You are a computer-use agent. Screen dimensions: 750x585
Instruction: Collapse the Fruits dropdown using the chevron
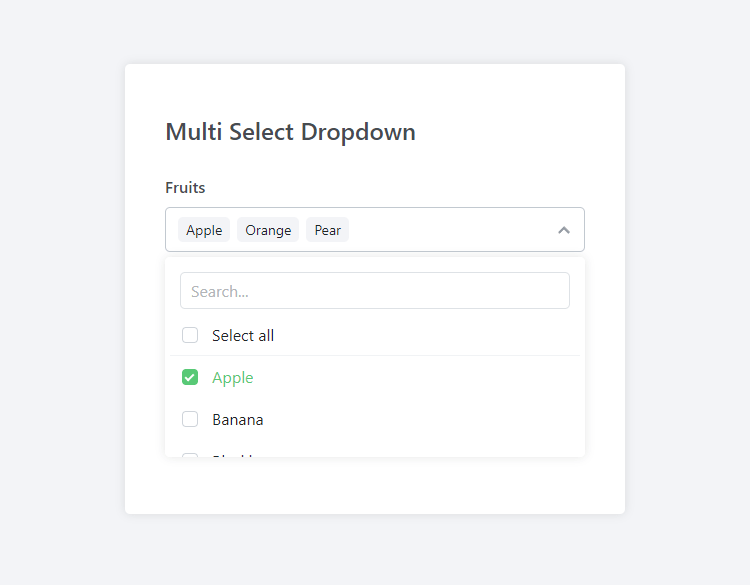point(564,230)
